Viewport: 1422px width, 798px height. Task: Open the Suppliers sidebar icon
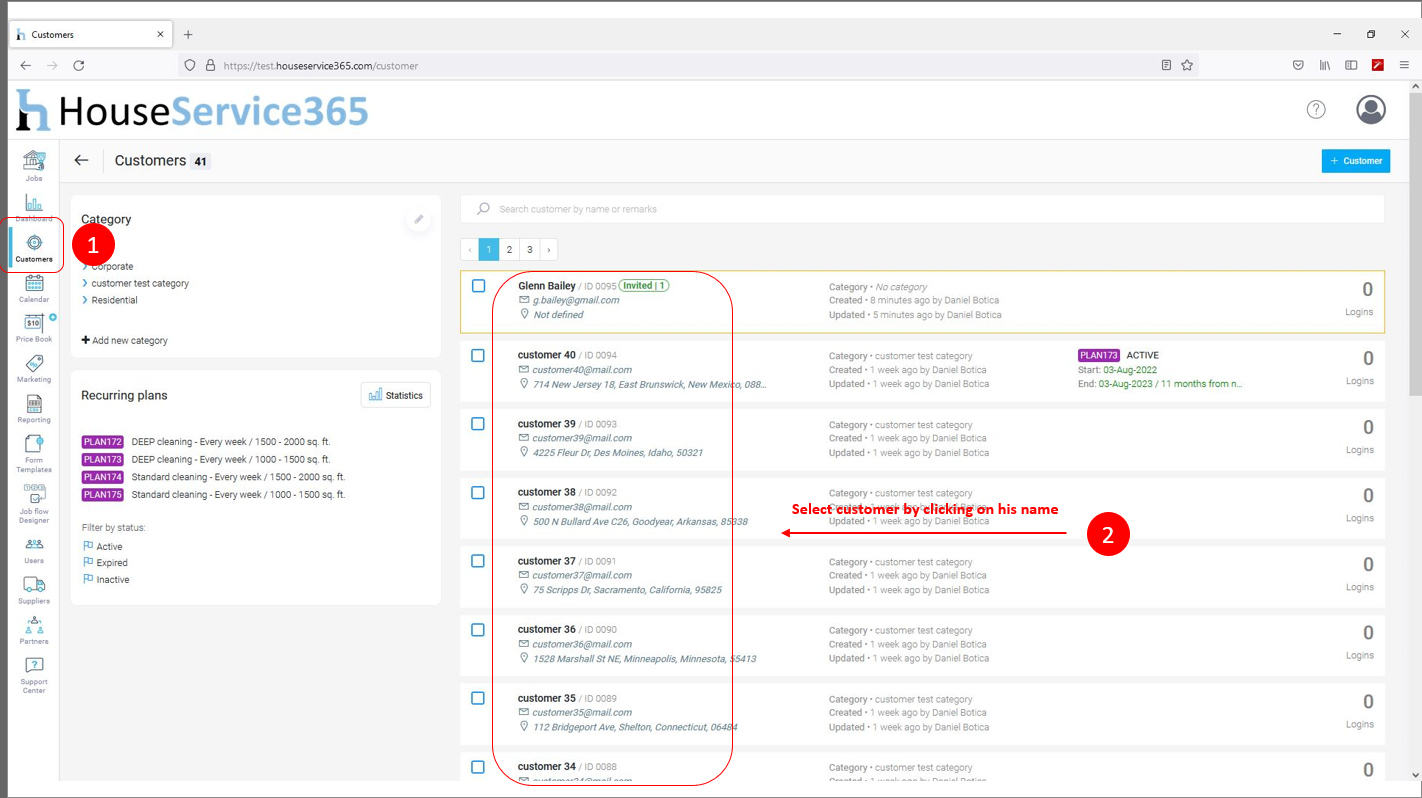pos(34,589)
